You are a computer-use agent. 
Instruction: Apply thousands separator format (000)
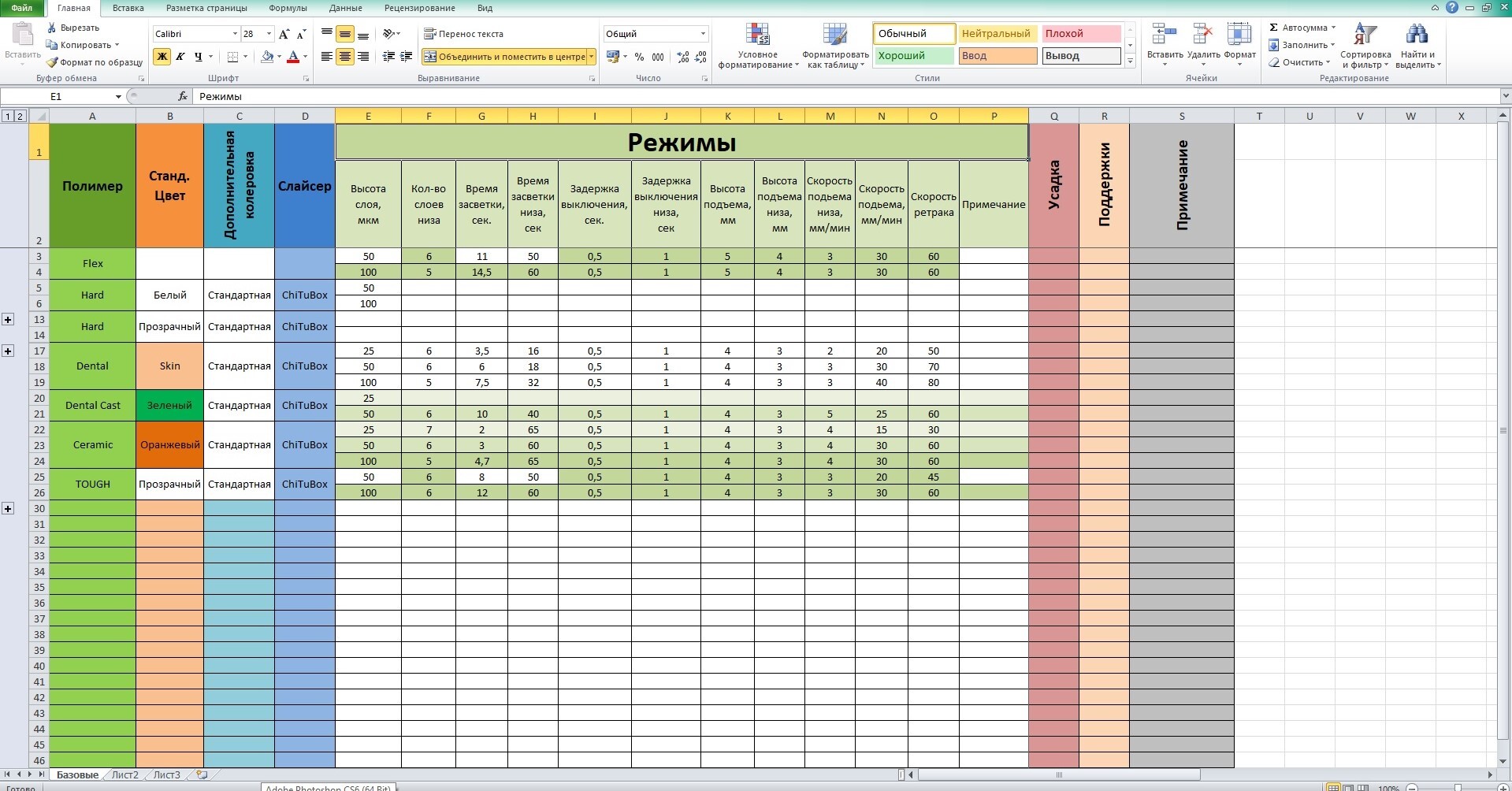click(658, 57)
